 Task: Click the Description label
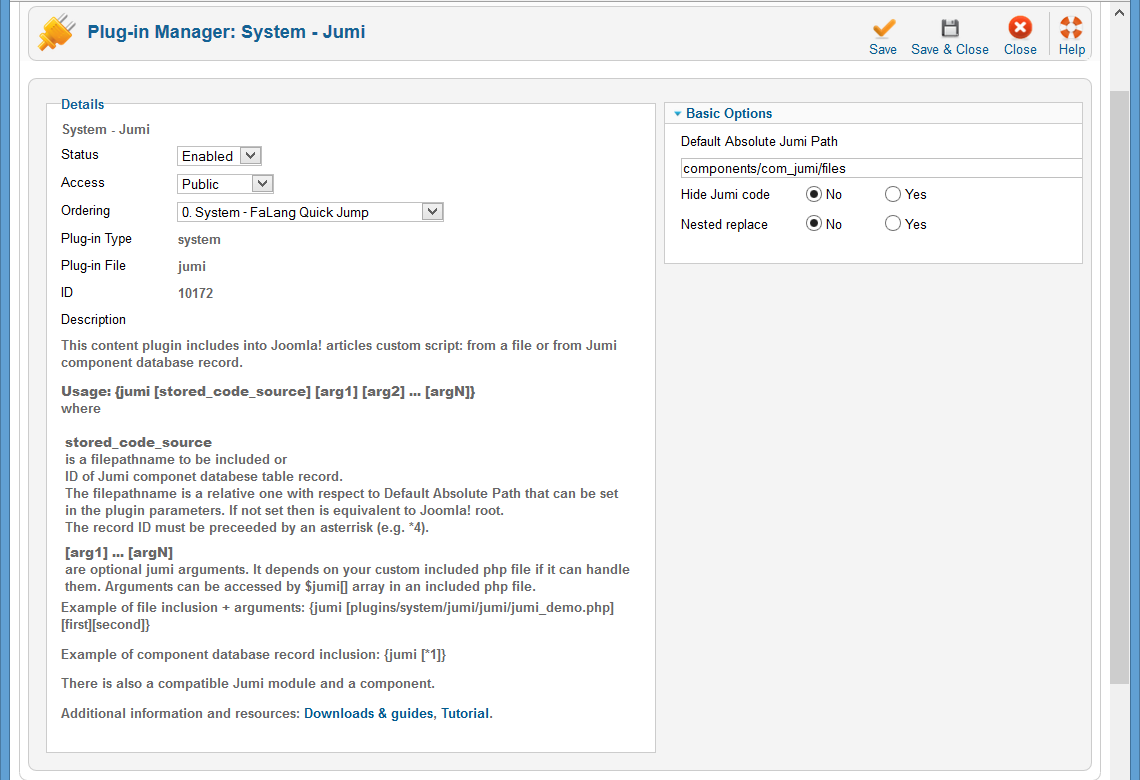pyautogui.click(x=93, y=320)
